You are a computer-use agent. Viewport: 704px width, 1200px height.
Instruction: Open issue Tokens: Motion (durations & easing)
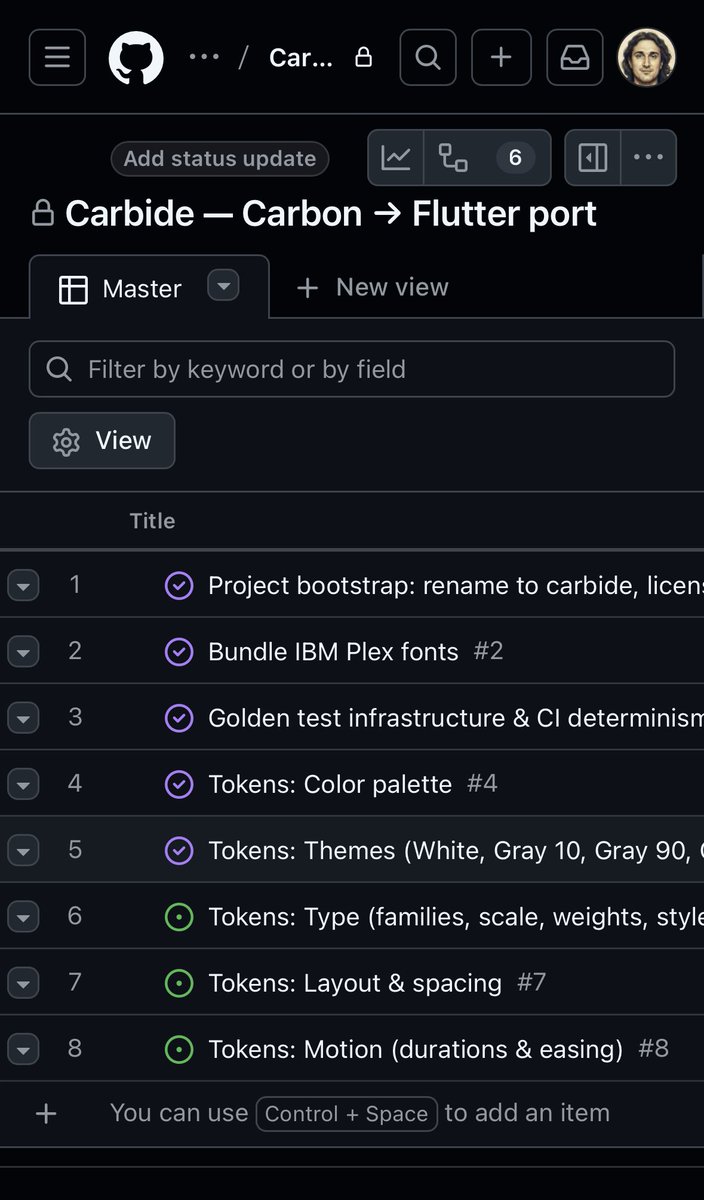point(415,1049)
